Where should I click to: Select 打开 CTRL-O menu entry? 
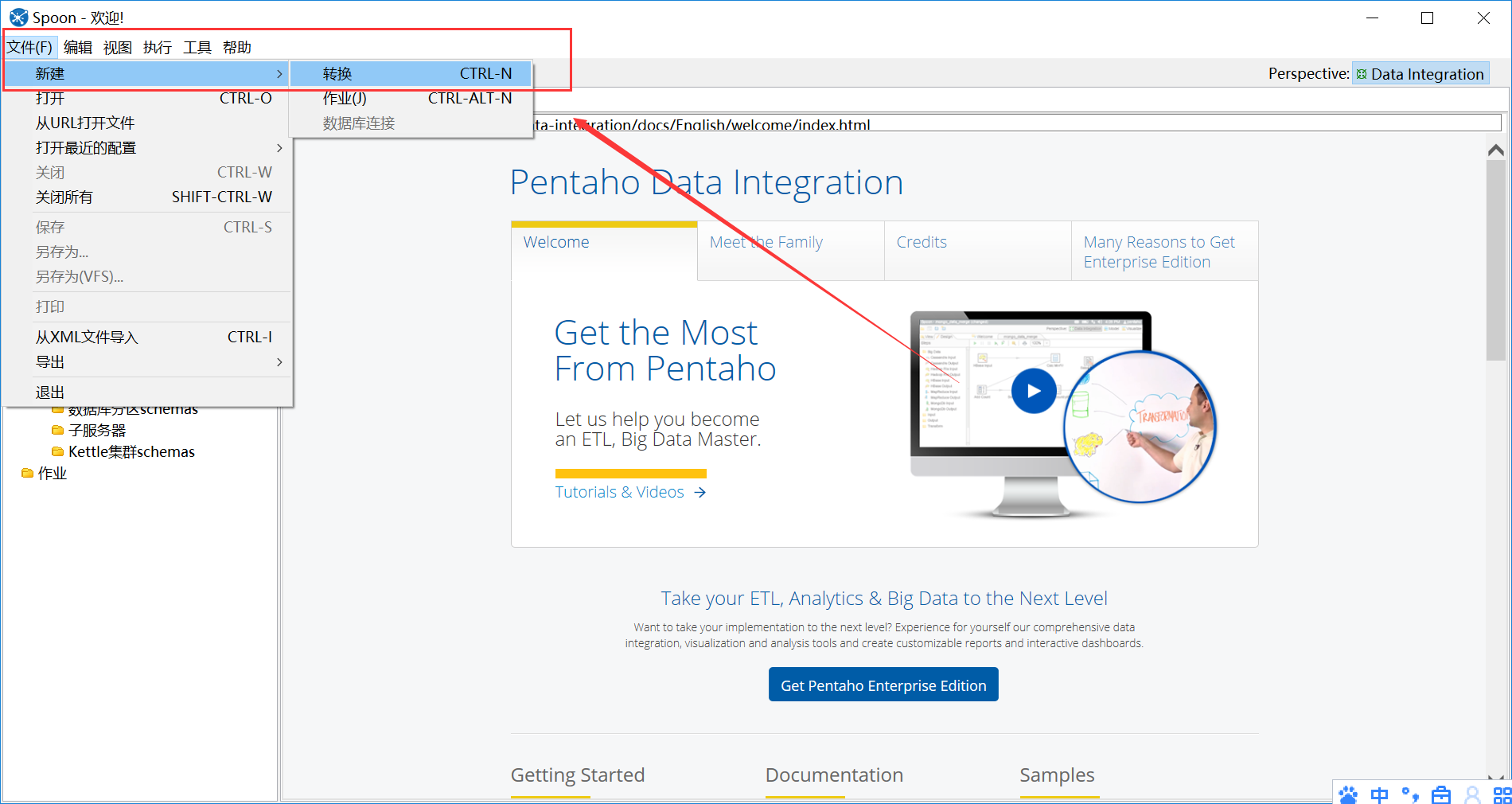tap(146, 98)
